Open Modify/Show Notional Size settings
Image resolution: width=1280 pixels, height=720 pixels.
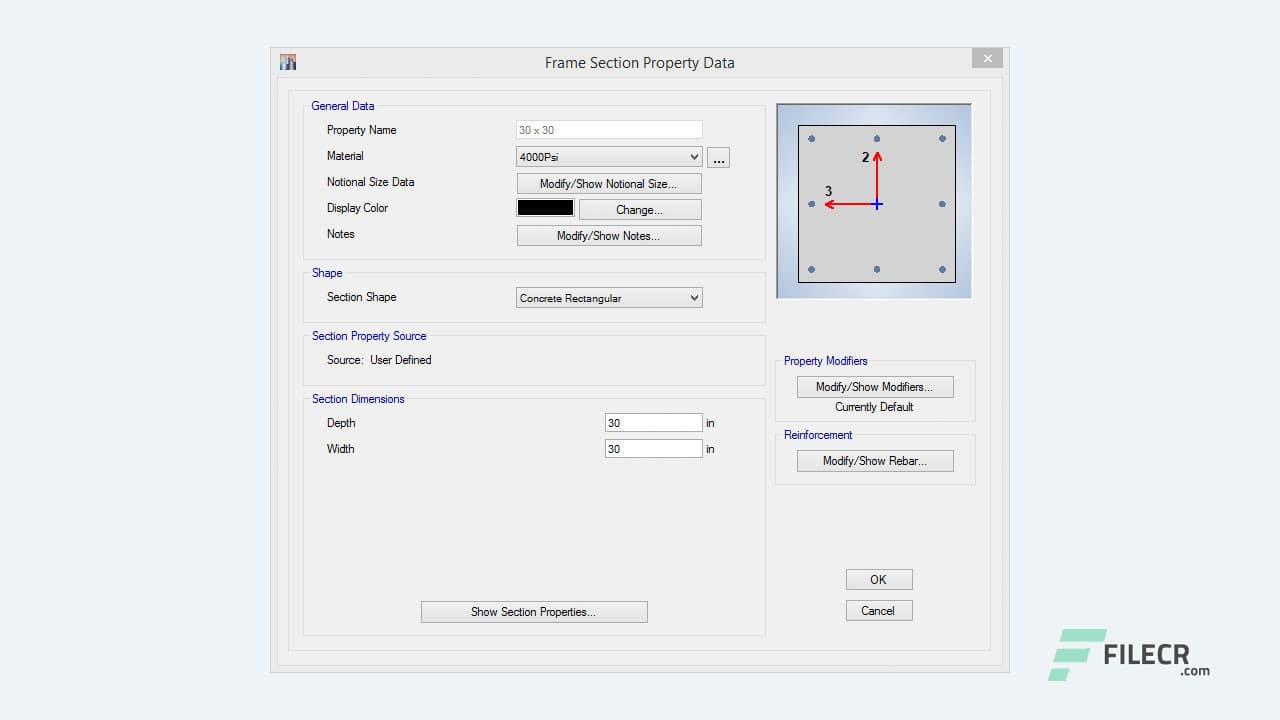click(x=608, y=183)
